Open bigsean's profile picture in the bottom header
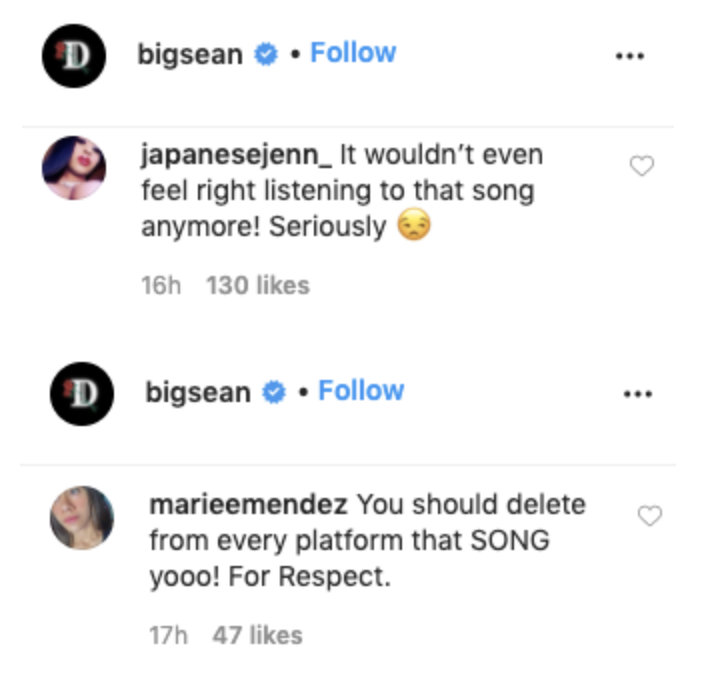This screenshot has width=712, height=688. (x=81, y=393)
